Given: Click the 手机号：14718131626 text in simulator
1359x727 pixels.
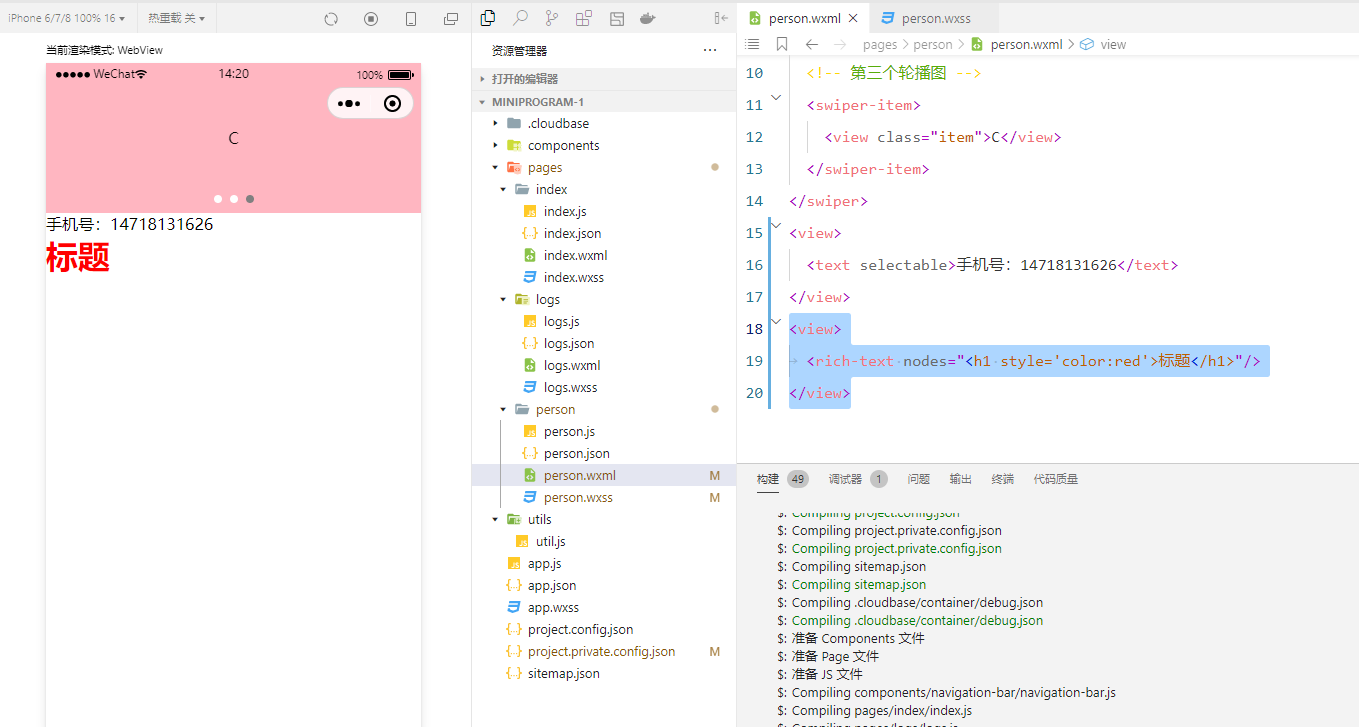Looking at the screenshot, I should click(x=130, y=224).
